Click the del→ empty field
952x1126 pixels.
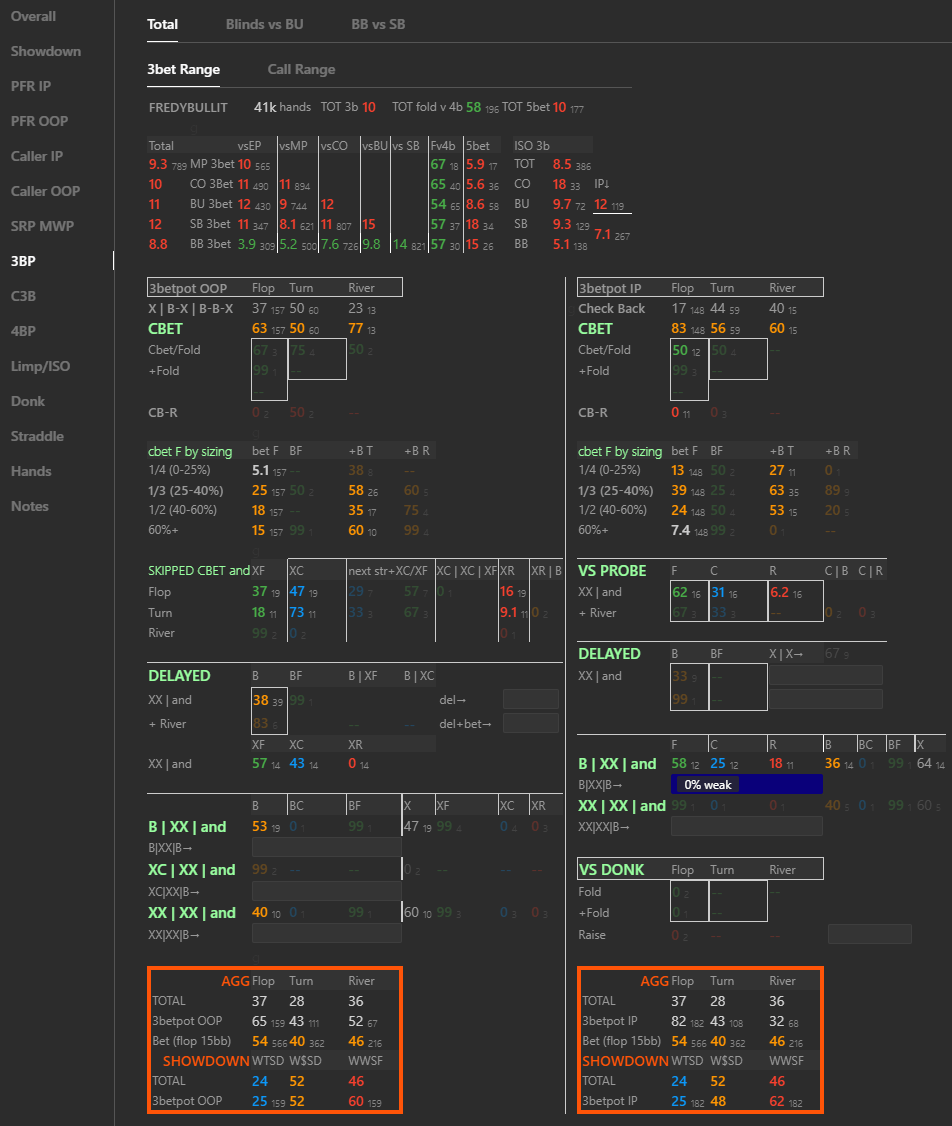(x=531, y=699)
